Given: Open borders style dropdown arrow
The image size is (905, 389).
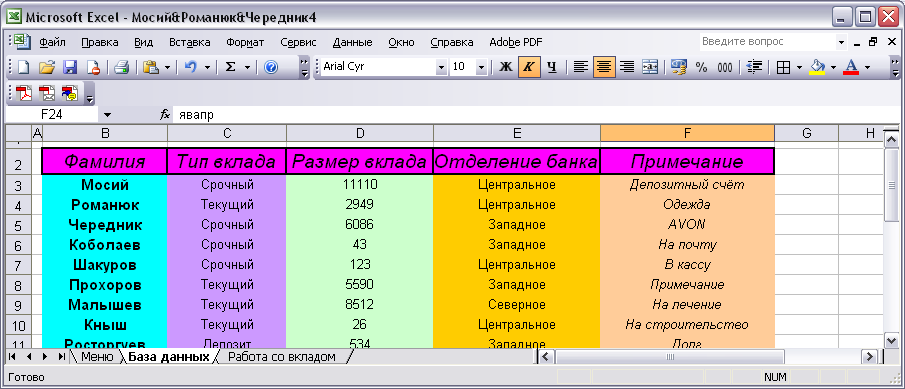Looking at the screenshot, I should tap(799, 68).
